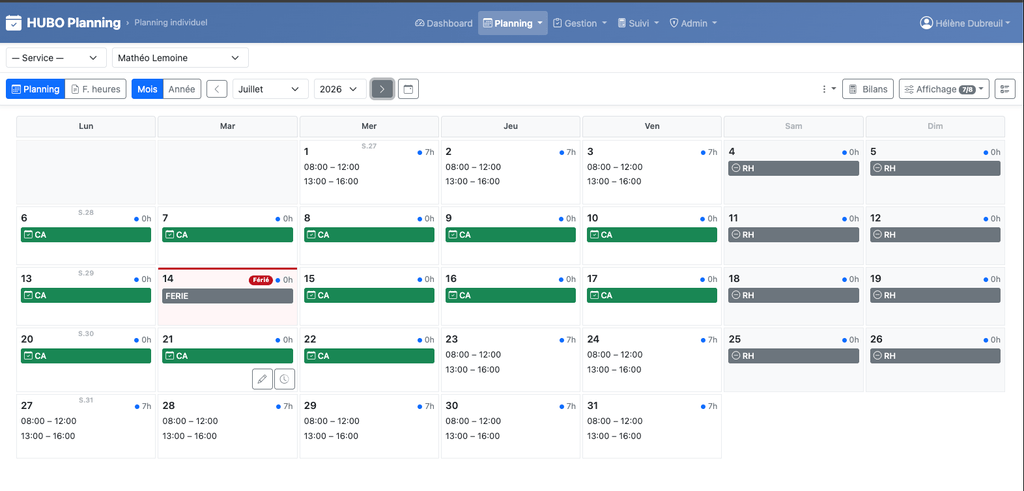Select the CA event on day 6
This screenshot has height=491, width=1024.
86,234
